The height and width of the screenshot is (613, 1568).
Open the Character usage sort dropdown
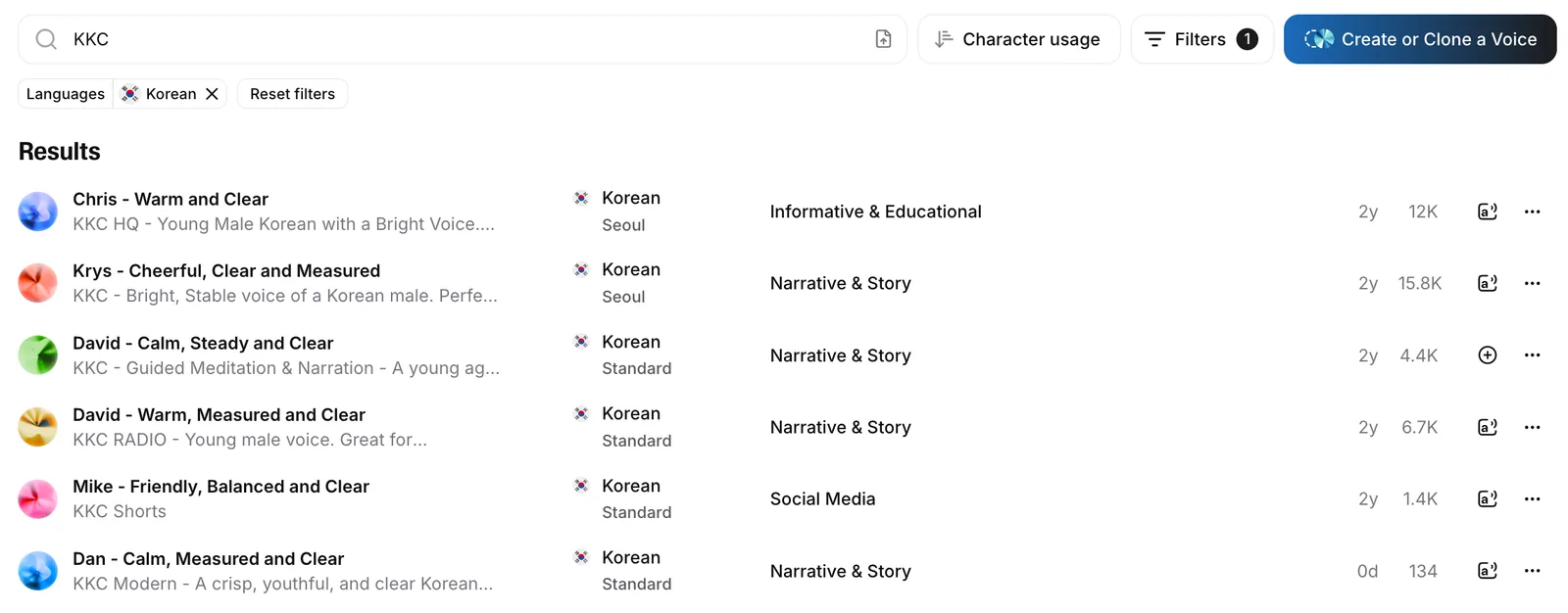(x=1018, y=39)
